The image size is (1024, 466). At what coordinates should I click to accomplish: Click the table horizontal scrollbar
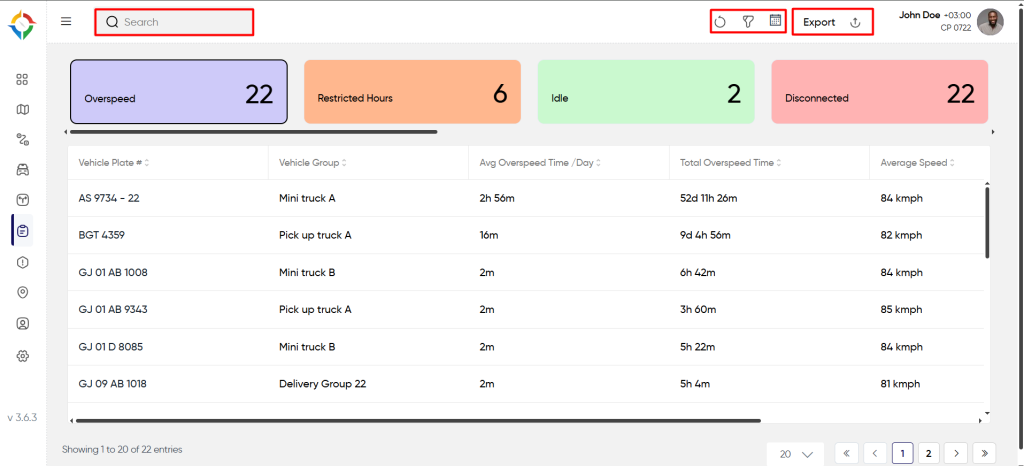(x=418, y=421)
